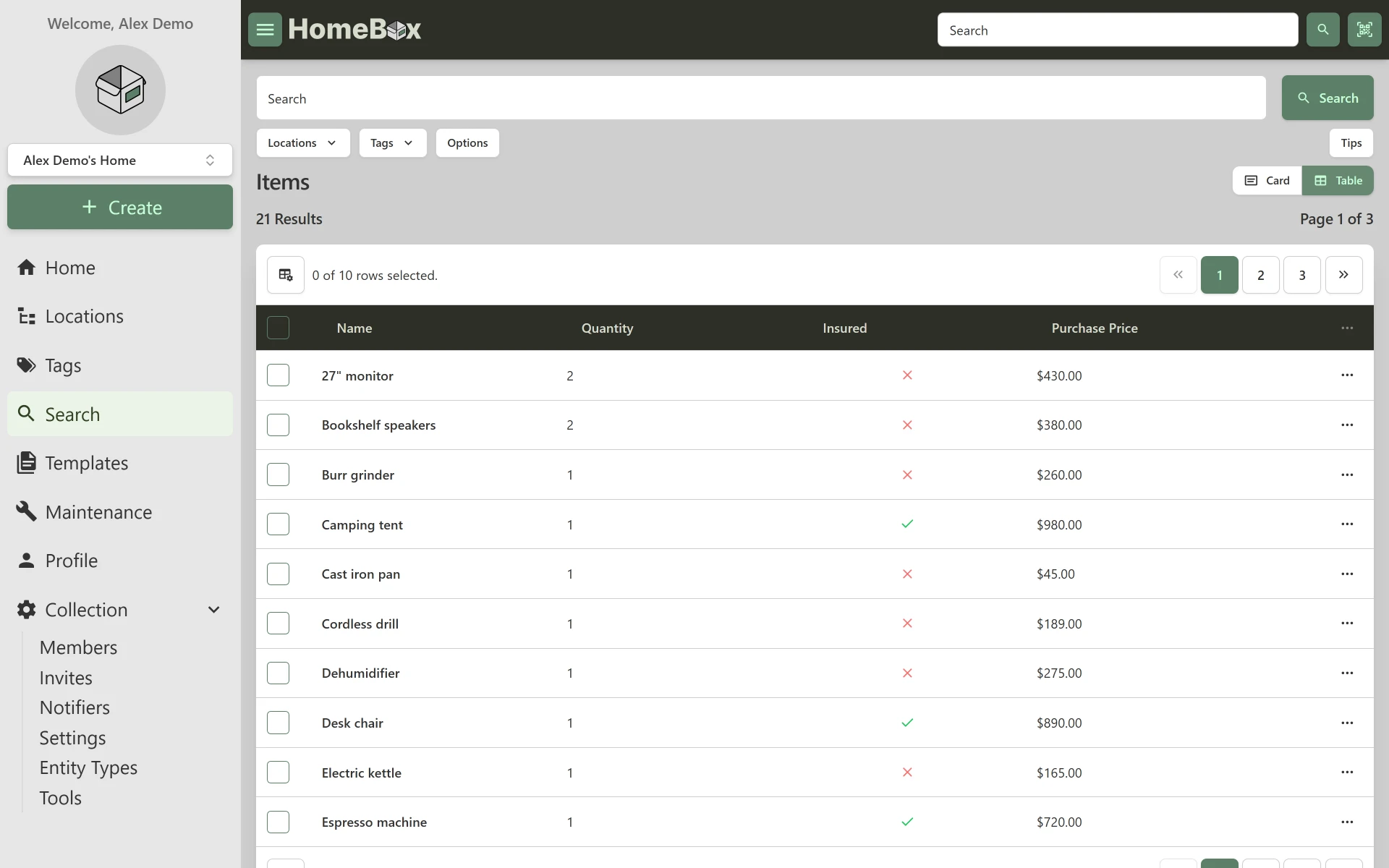Open Entity Types under Collection
The width and height of the screenshot is (1389, 868).
click(88, 767)
